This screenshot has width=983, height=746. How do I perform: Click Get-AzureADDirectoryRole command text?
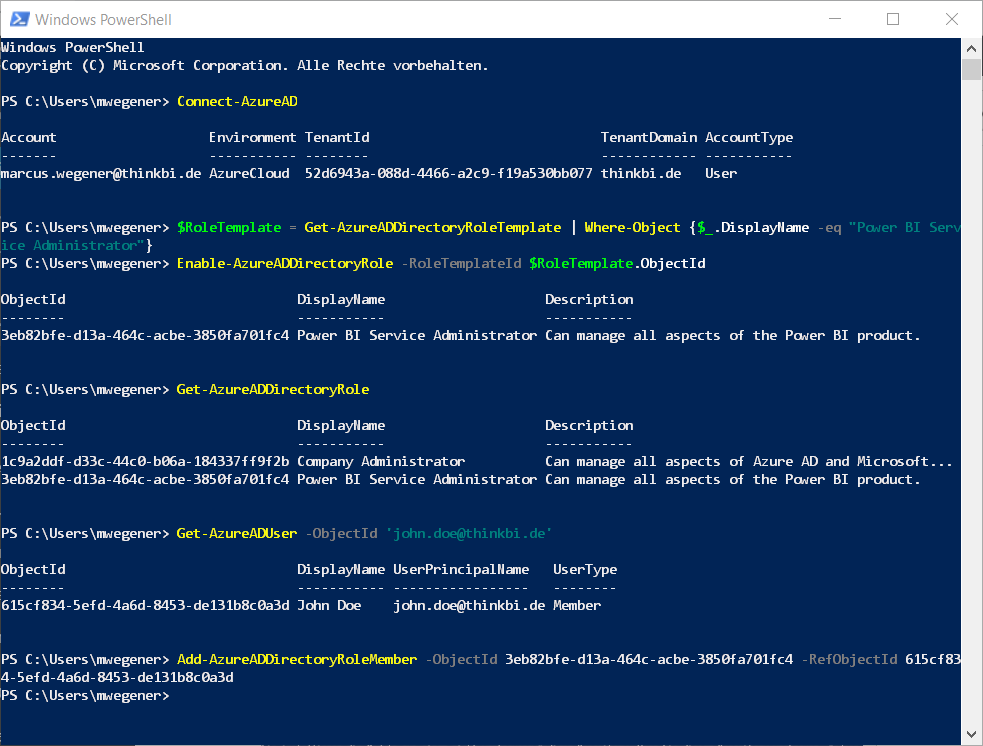[x=273, y=390]
